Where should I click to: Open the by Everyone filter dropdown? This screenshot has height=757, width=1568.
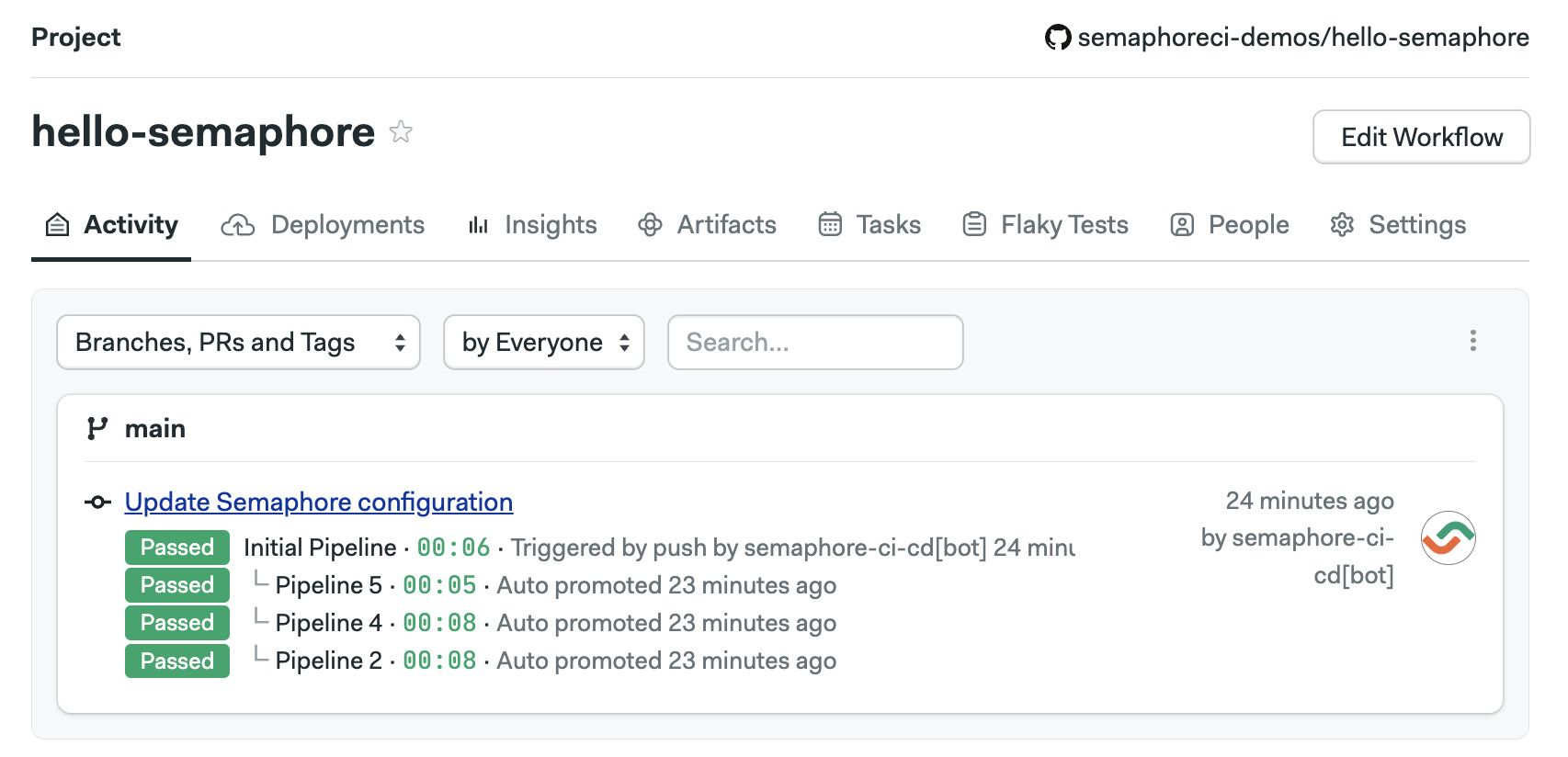point(544,343)
